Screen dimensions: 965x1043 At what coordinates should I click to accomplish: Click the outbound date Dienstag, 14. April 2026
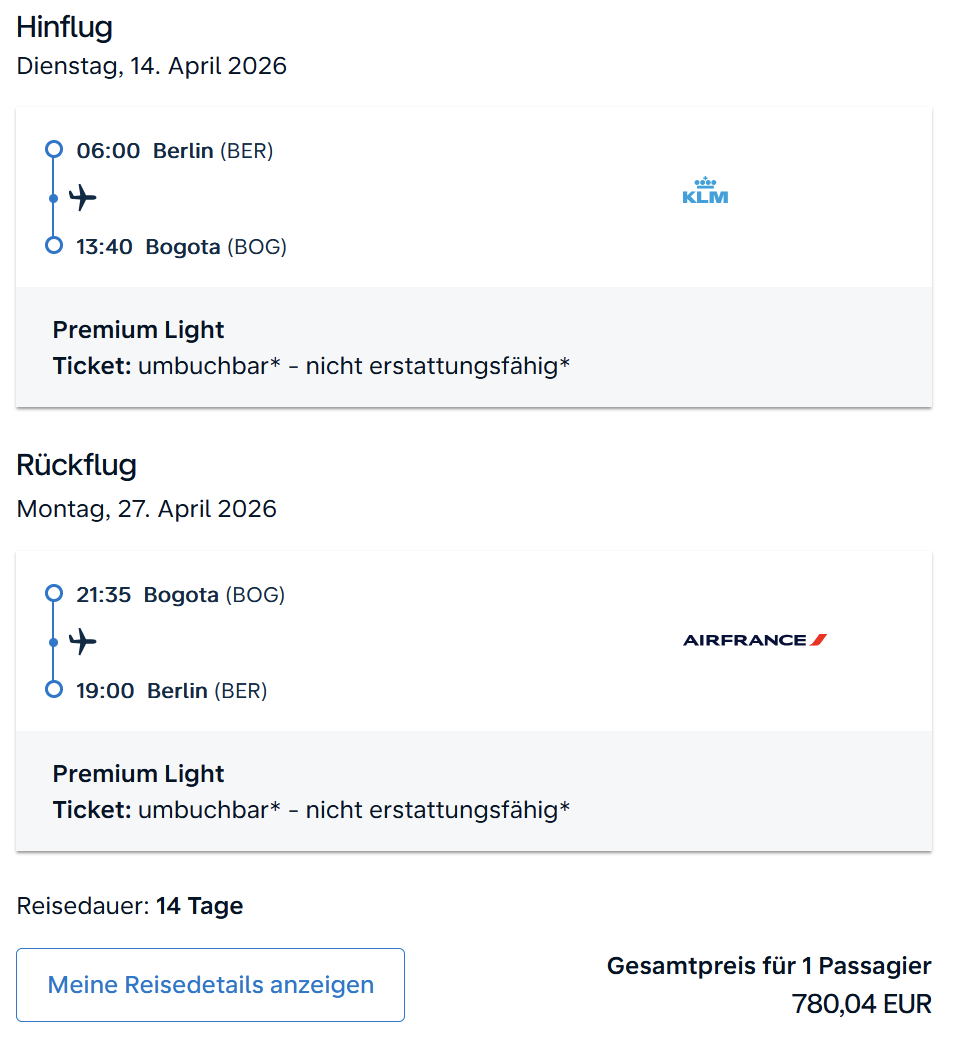coord(151,67)
